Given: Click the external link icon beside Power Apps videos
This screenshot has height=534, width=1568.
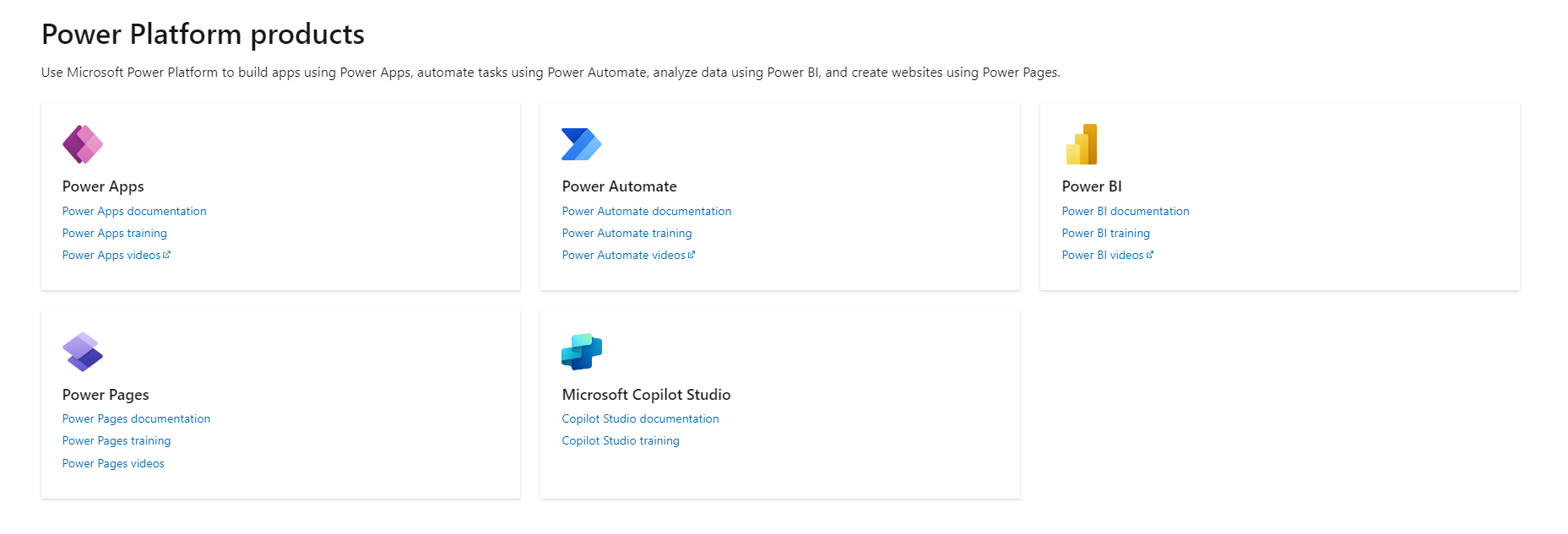Looking at the screenshot, I should point(168,254).
